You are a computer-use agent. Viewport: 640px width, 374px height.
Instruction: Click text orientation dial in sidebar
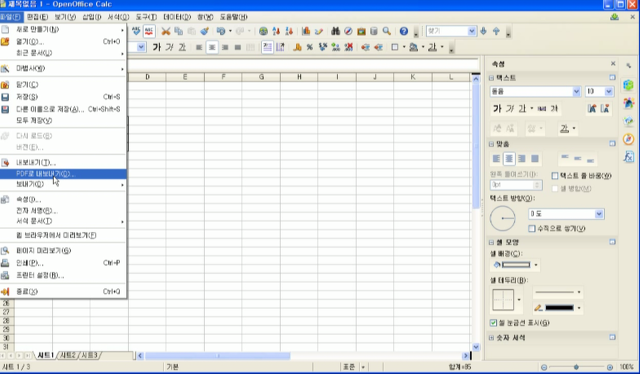502,218
